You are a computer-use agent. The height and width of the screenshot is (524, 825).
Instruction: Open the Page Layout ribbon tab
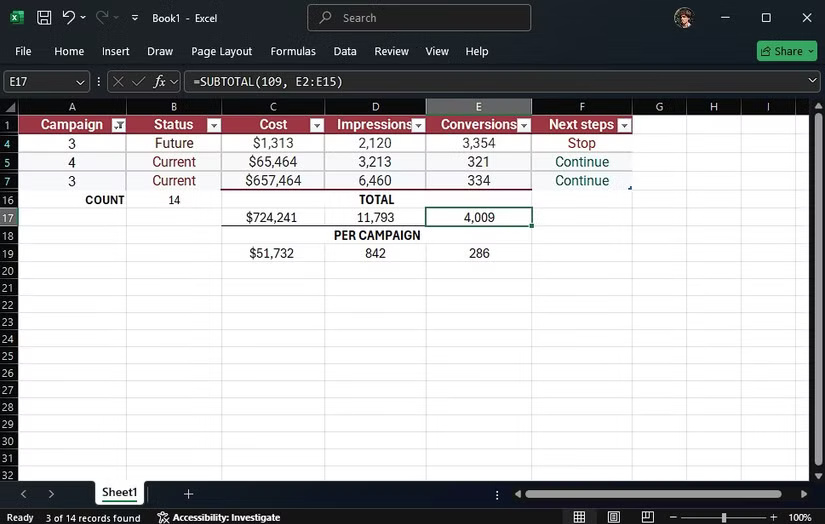point(222,51)
